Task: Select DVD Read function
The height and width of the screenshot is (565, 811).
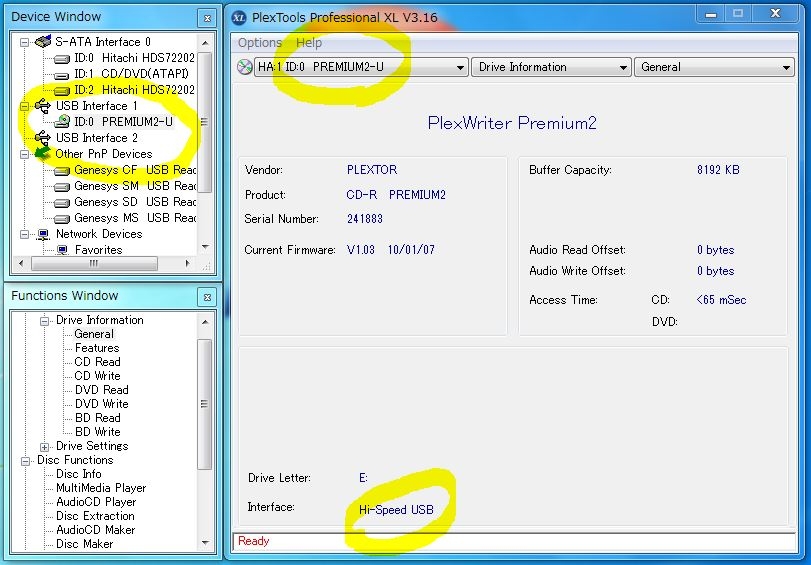Action: pyautogui.click(x=101, y=390)
